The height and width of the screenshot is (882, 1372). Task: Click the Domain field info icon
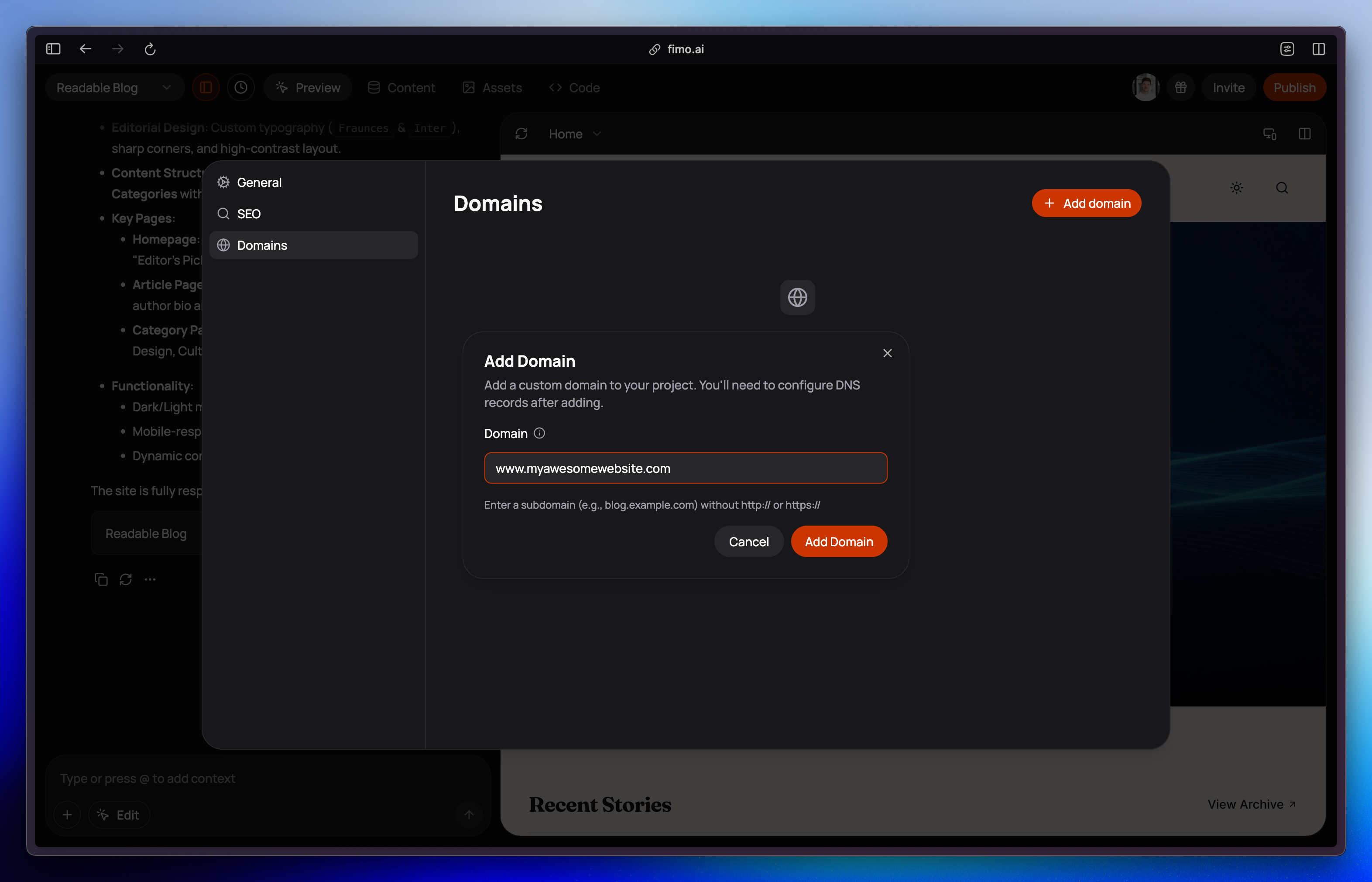(x=539, y=434)
